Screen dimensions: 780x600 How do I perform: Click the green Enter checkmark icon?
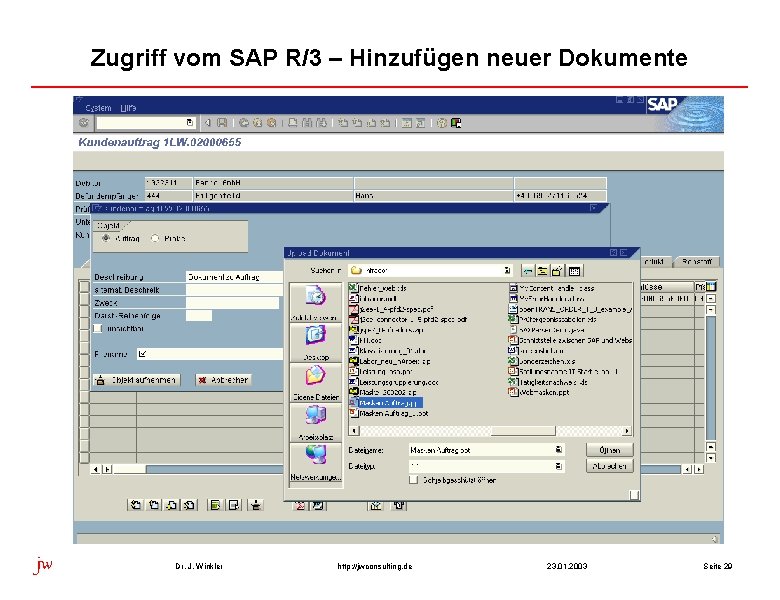(x=84, y=122)
